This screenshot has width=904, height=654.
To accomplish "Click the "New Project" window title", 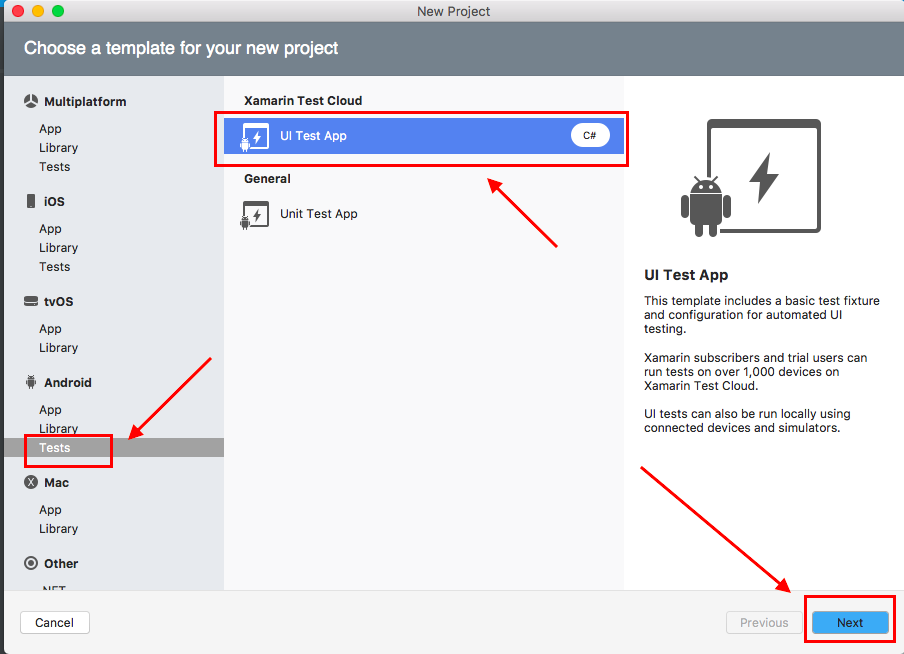I will click(454, 11).
